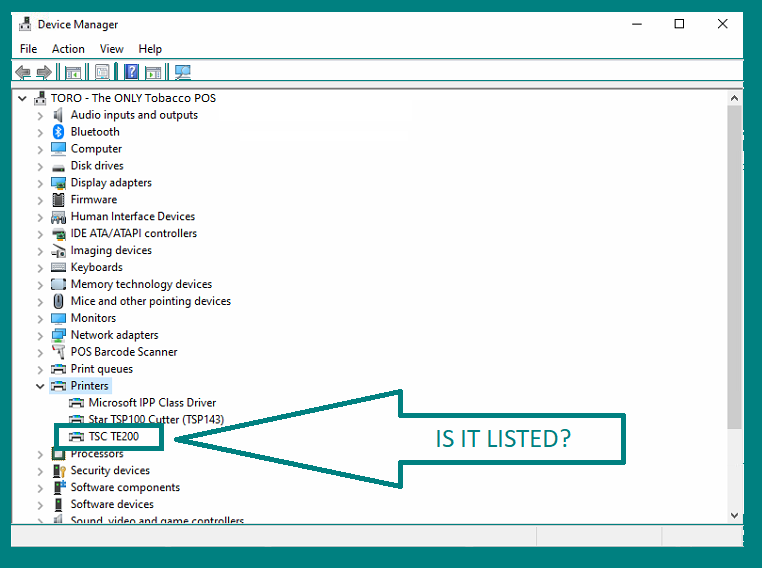Expand the Monitors chevron
Image resolution: width=762 pixels, height=568 pixels.
(40, 319)
